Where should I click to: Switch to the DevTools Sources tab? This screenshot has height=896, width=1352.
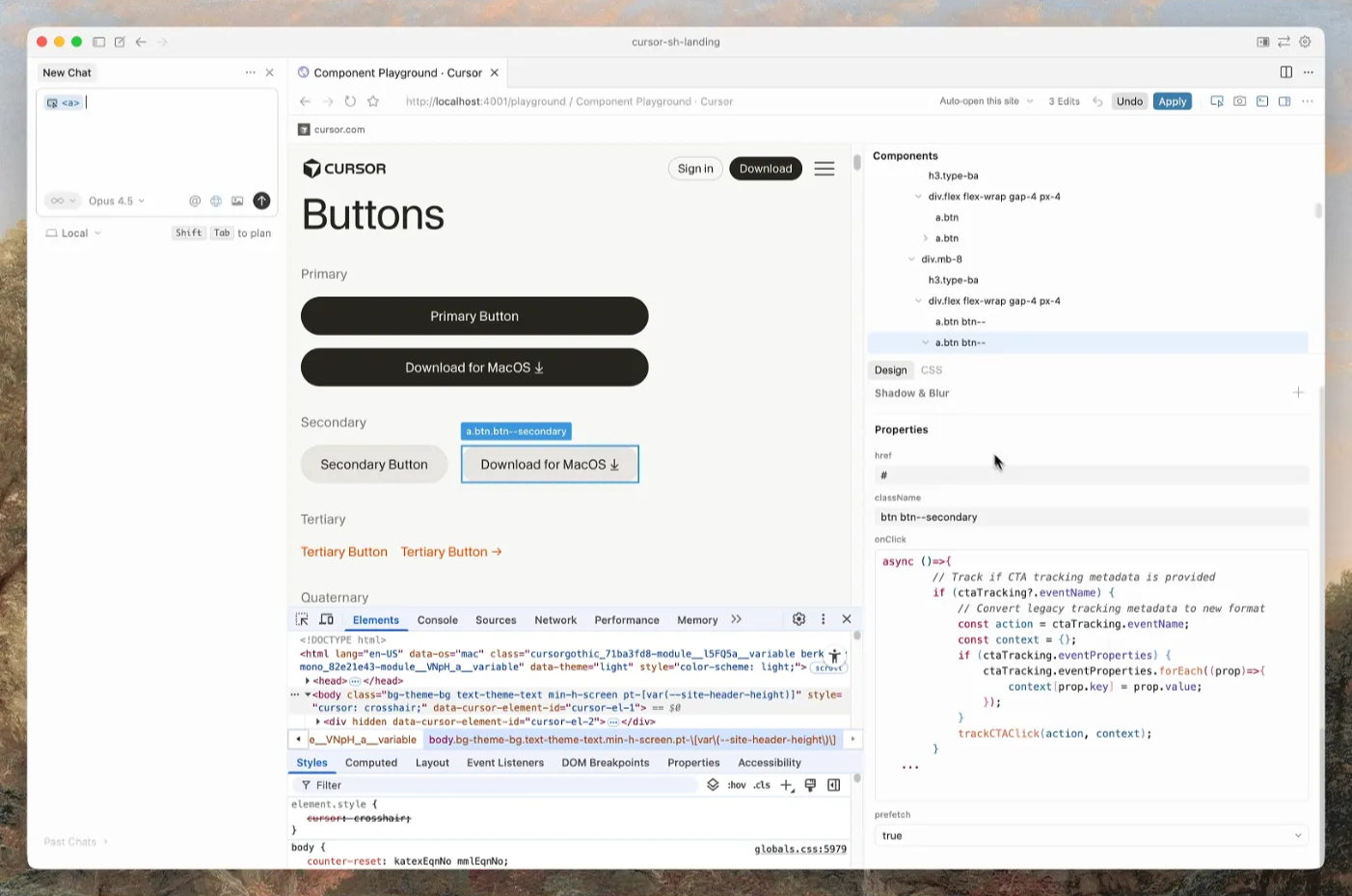[x=497, y=620]
